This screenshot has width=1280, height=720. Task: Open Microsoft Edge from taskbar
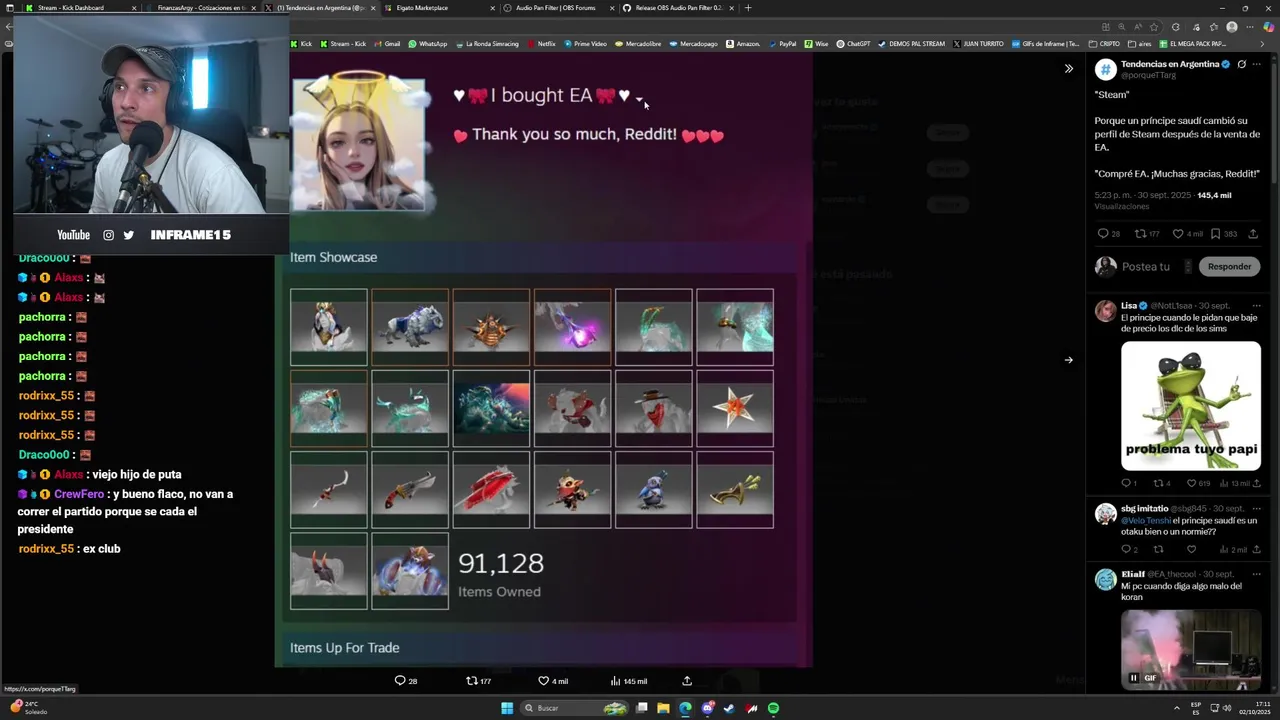pyautogui.click(x=685, y=708)
